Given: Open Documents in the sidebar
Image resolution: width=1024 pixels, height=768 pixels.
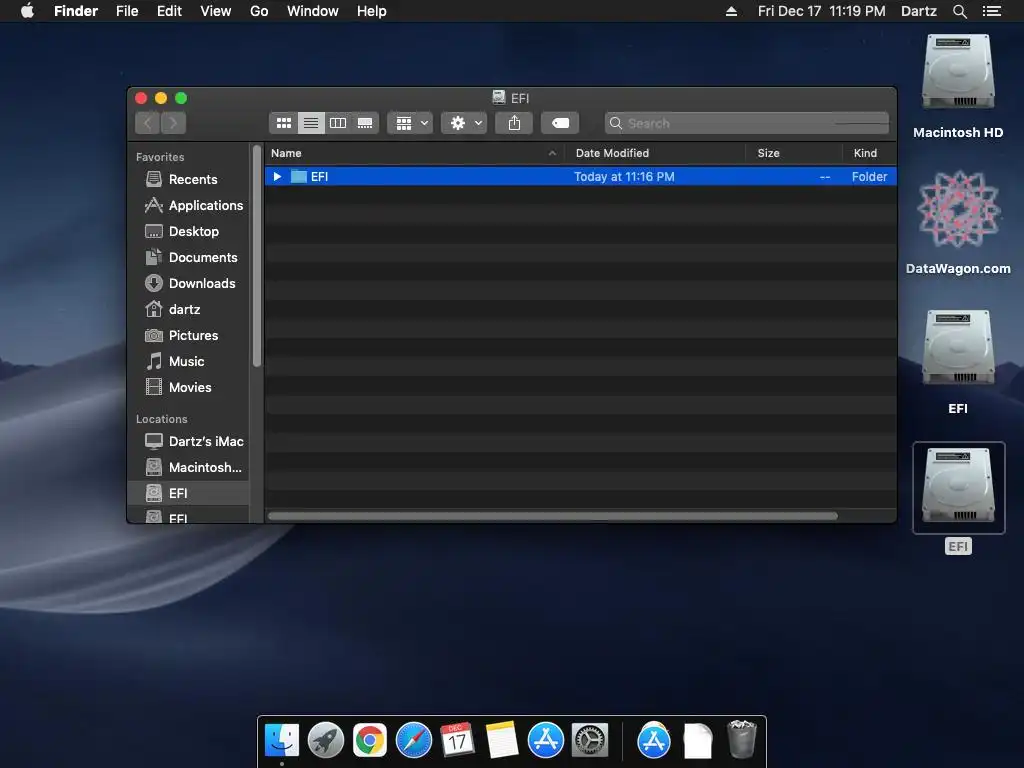Looking at the screenshot, I should point(189,257).
